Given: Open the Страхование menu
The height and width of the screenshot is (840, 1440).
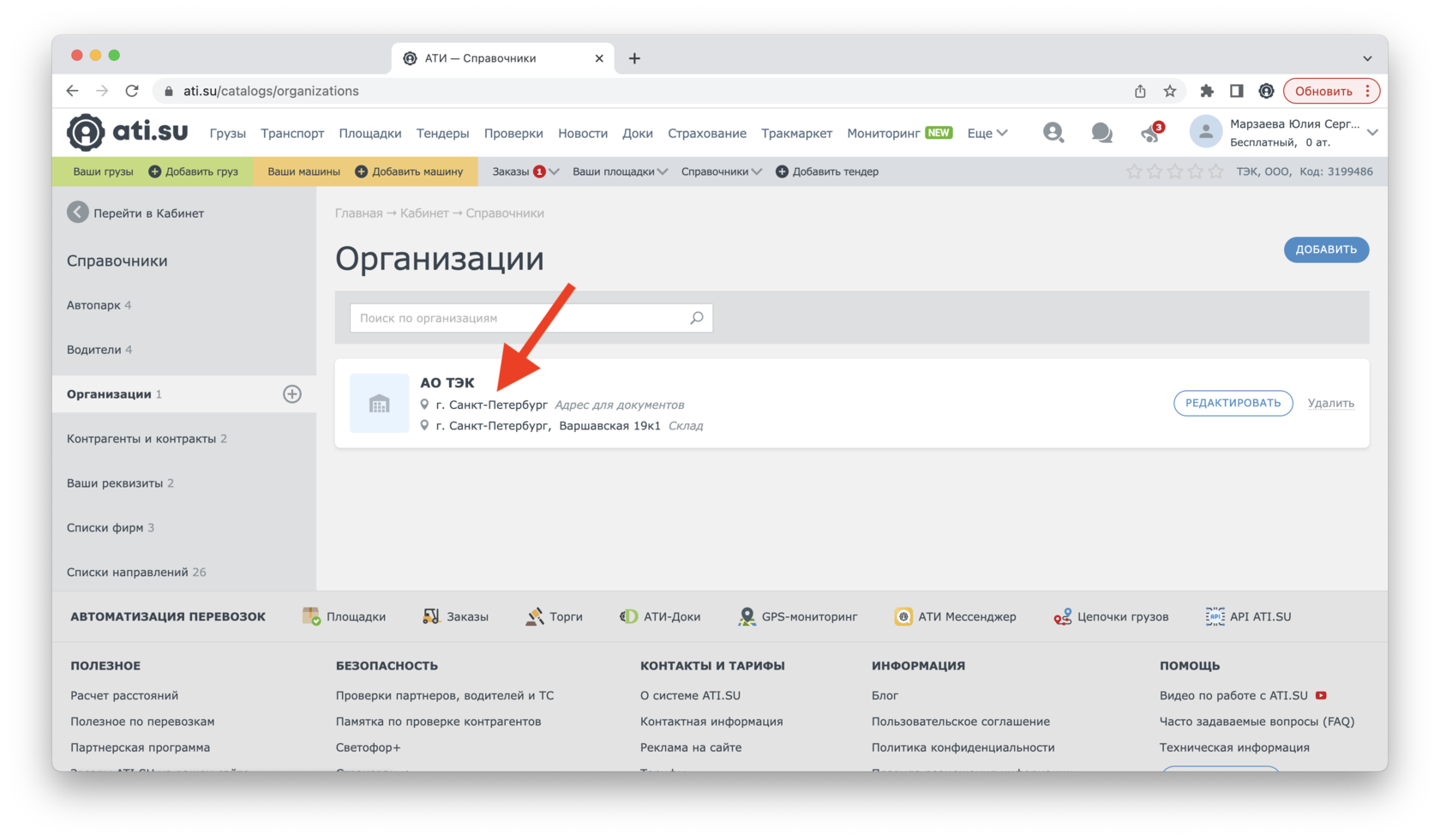Looking at the screenshot, I should pyautogui.click(x=707, y=133).
